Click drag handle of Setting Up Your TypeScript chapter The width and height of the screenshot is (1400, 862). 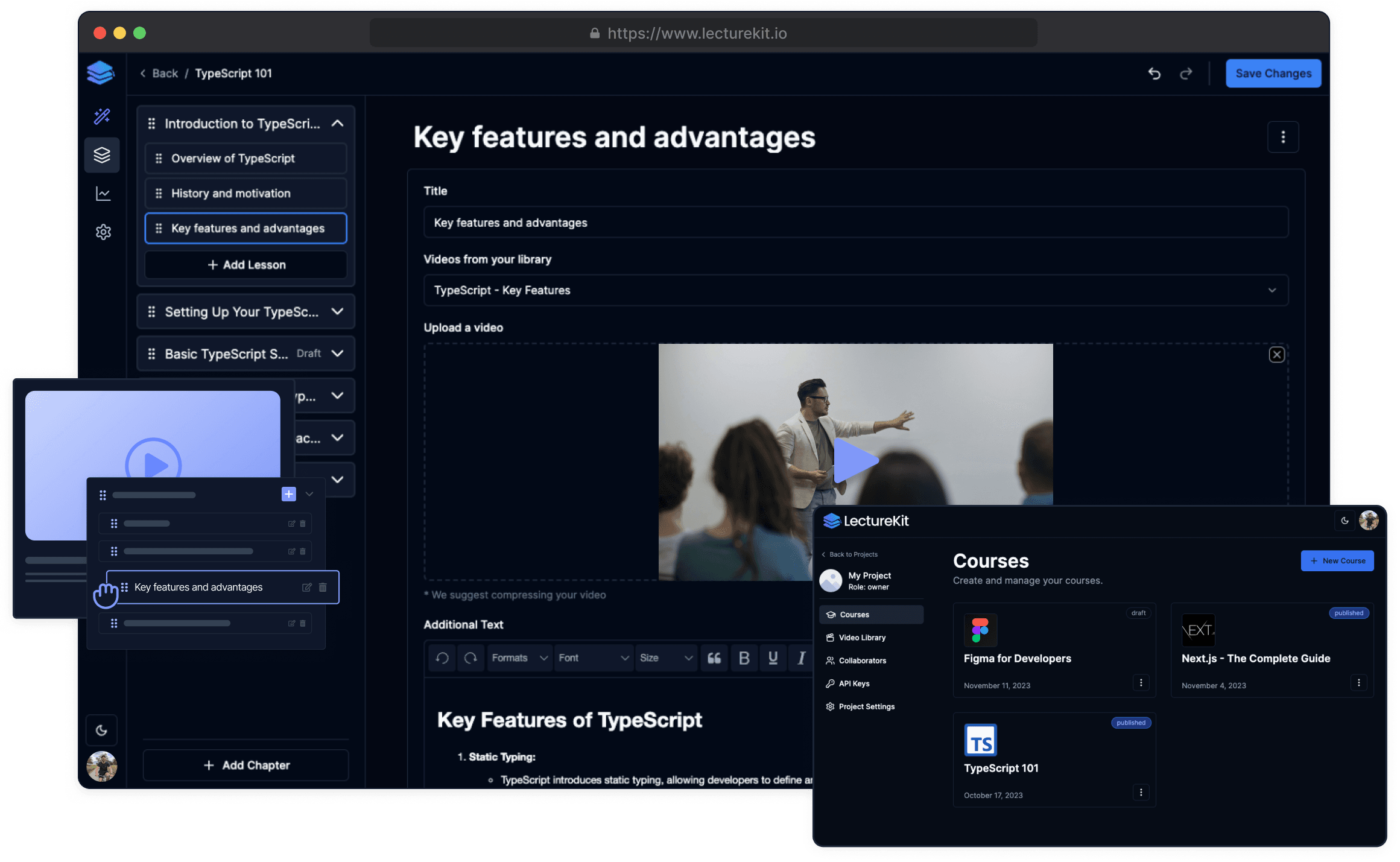pos(151,312)
